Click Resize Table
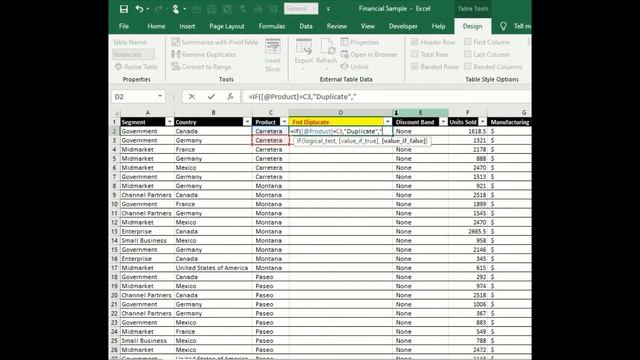Screen dimensions: 640x360 (136, 67)
